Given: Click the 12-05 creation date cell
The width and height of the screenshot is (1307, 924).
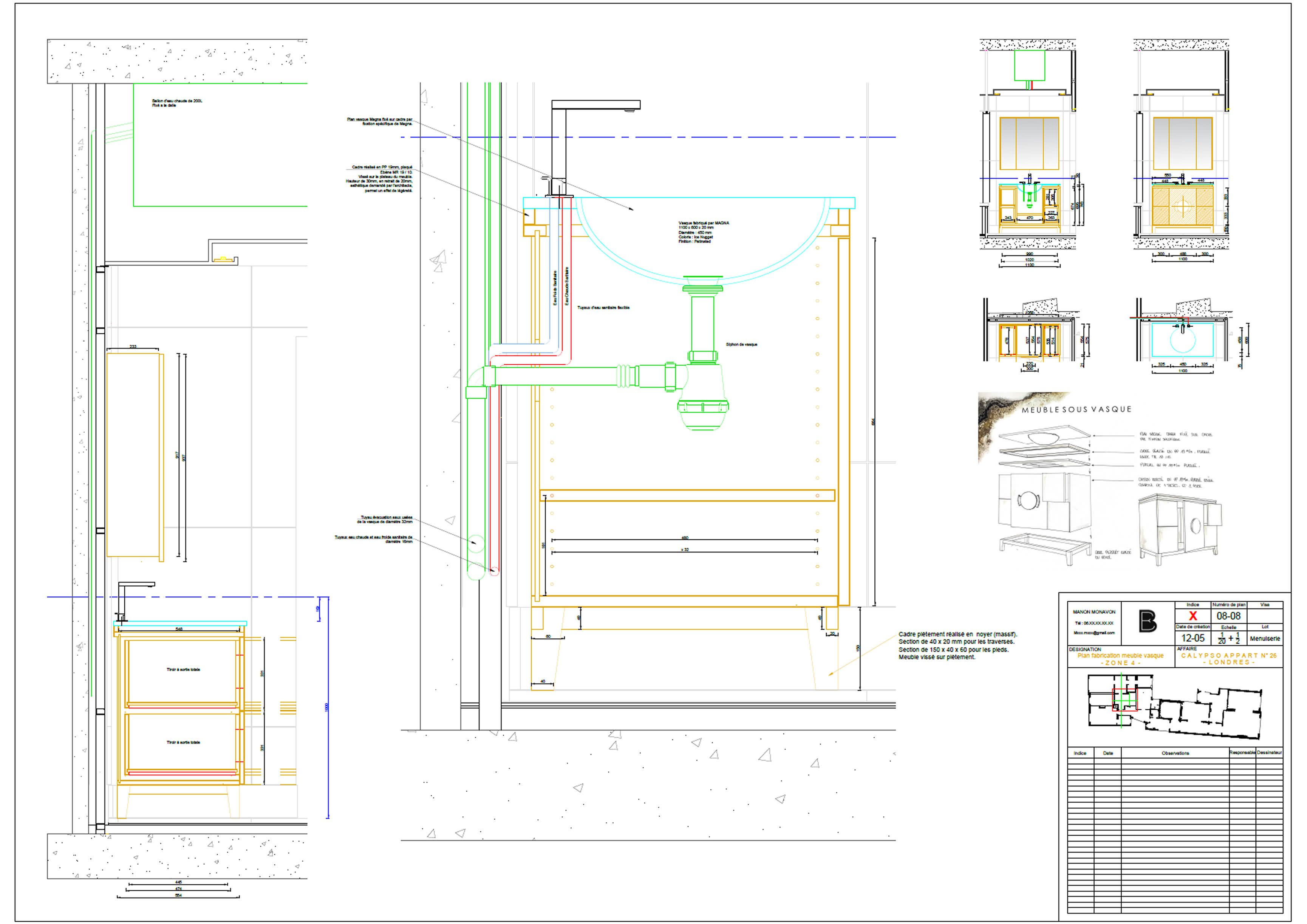Looking at the screenshot, I should [1193, 638].
